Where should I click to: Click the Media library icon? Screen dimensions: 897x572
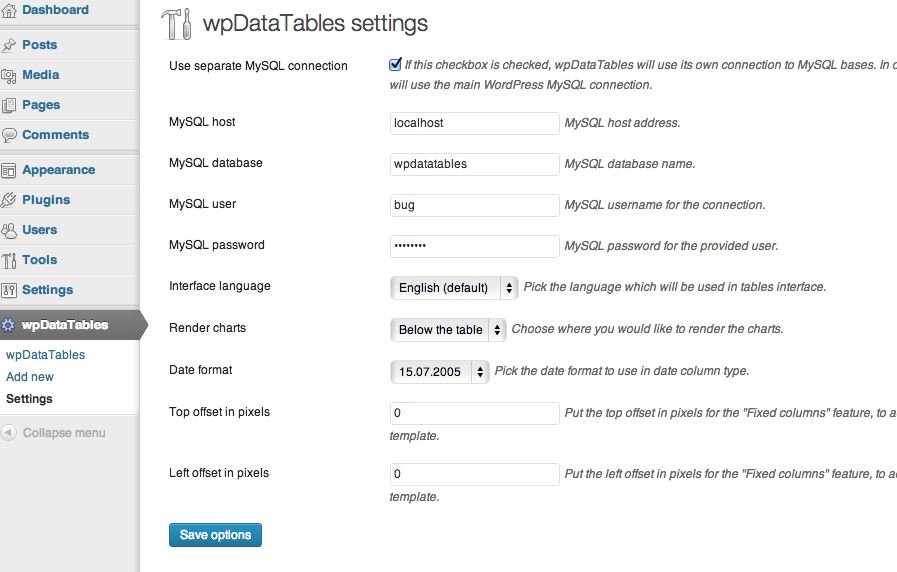(9, 76)
